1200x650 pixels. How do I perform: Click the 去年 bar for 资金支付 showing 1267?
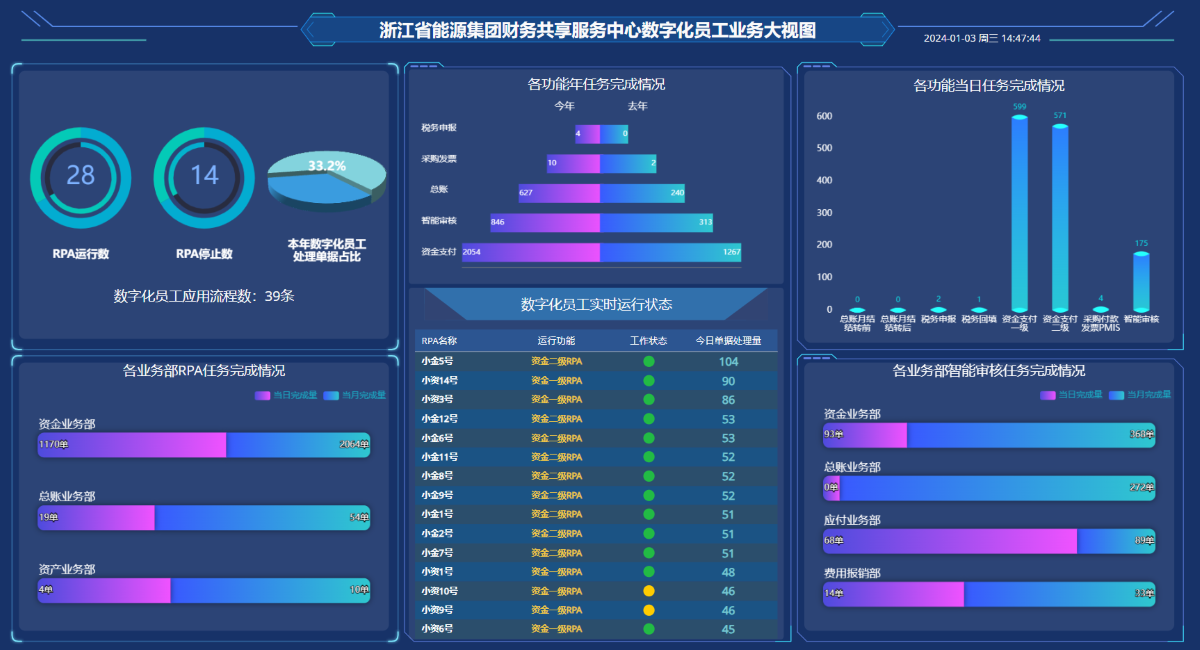pos(670,253)
